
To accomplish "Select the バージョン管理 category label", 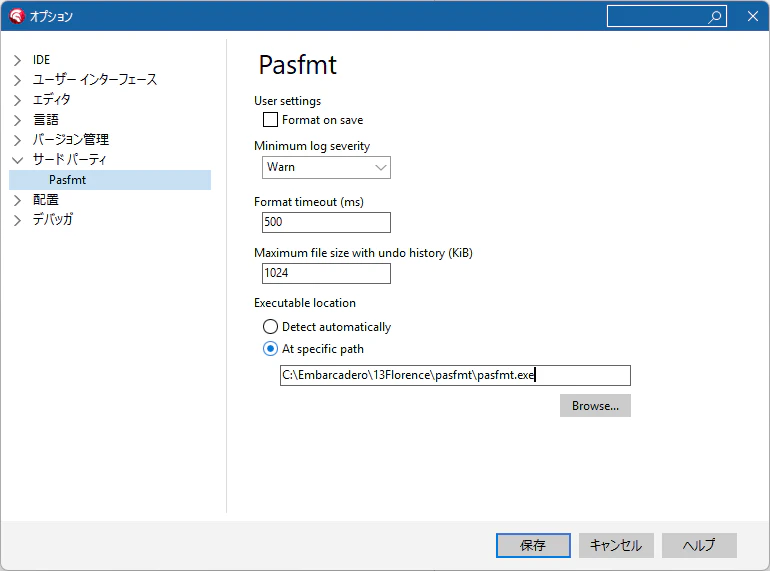I will click(x=71, y=139).
